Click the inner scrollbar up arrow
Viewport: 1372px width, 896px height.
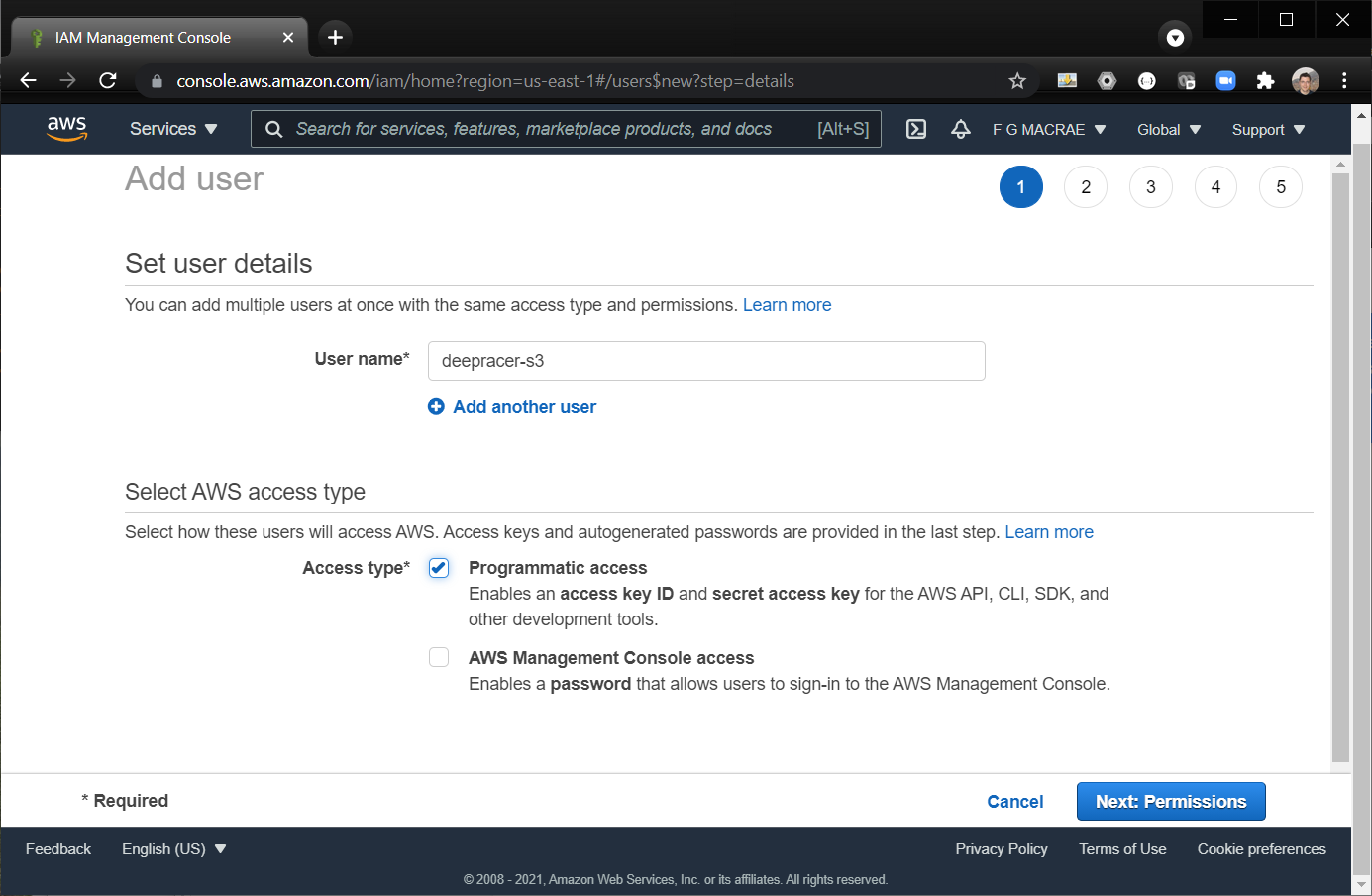click(x=1341, y=164)
